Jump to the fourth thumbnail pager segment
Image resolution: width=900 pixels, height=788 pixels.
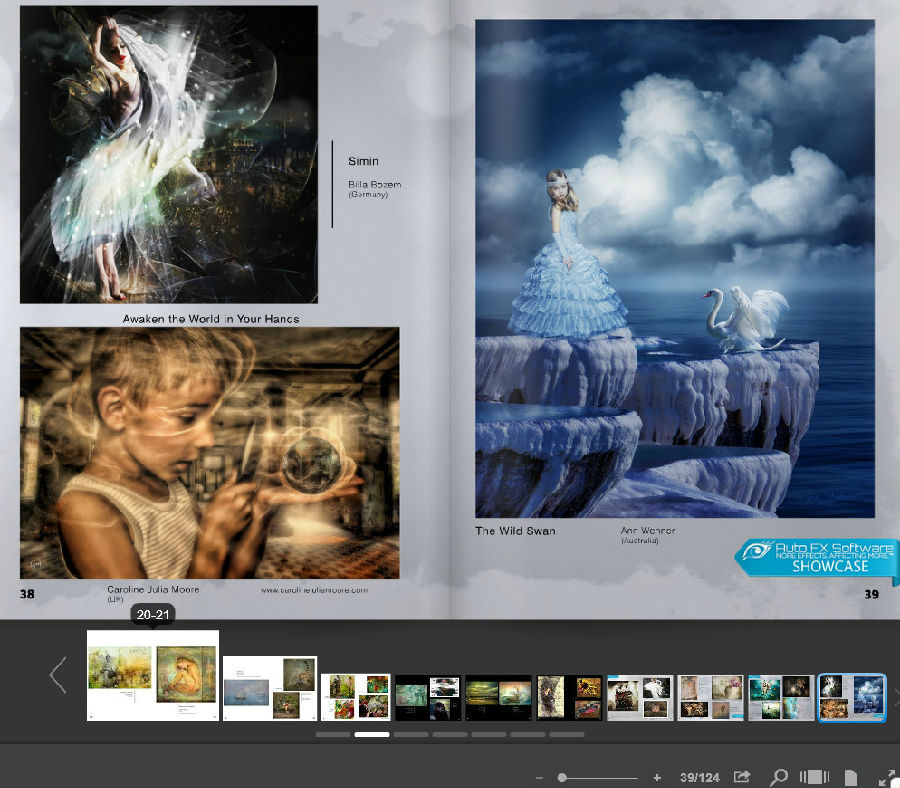point(450,735)
